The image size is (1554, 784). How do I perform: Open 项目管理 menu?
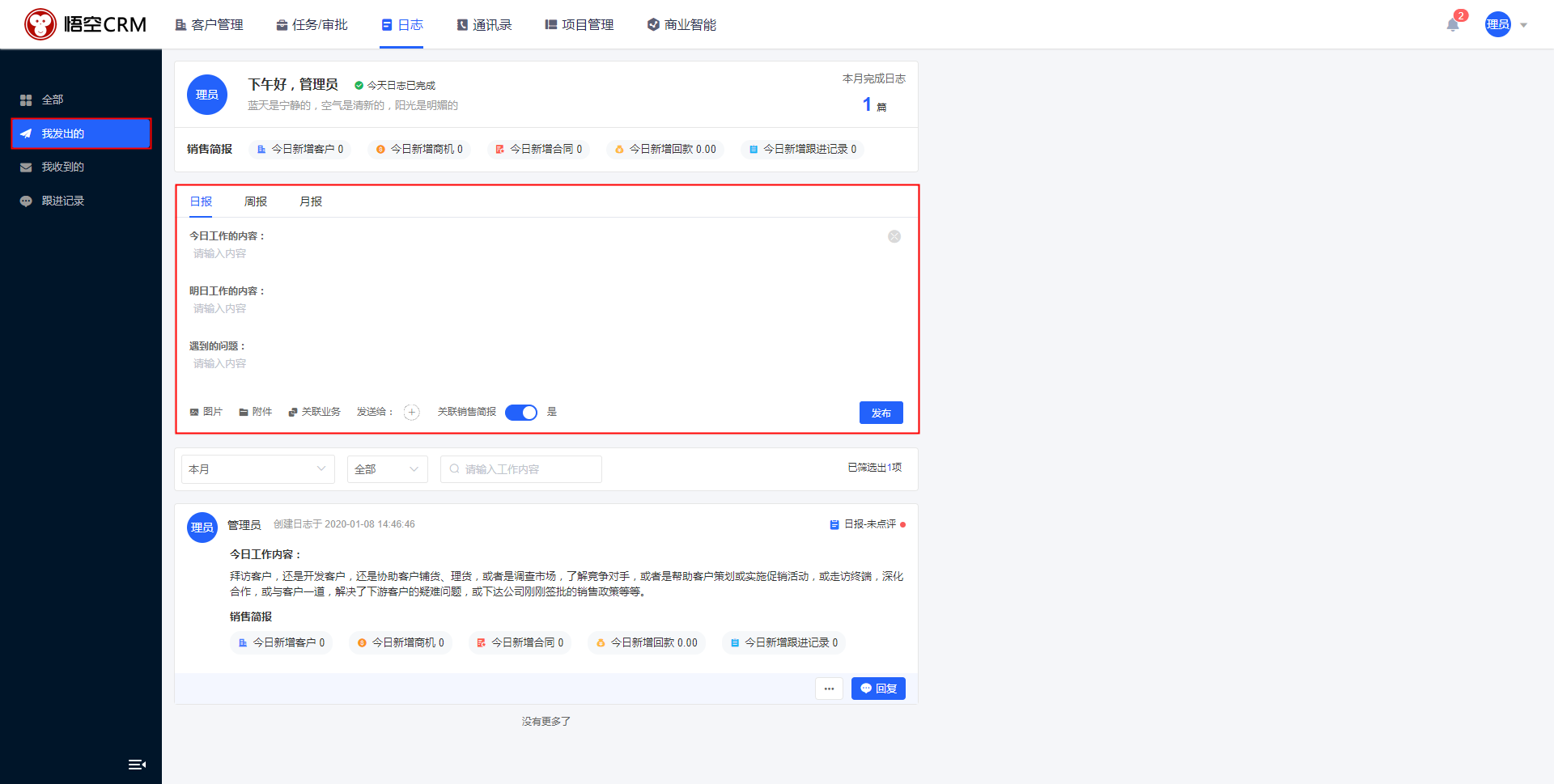(580, 25)
